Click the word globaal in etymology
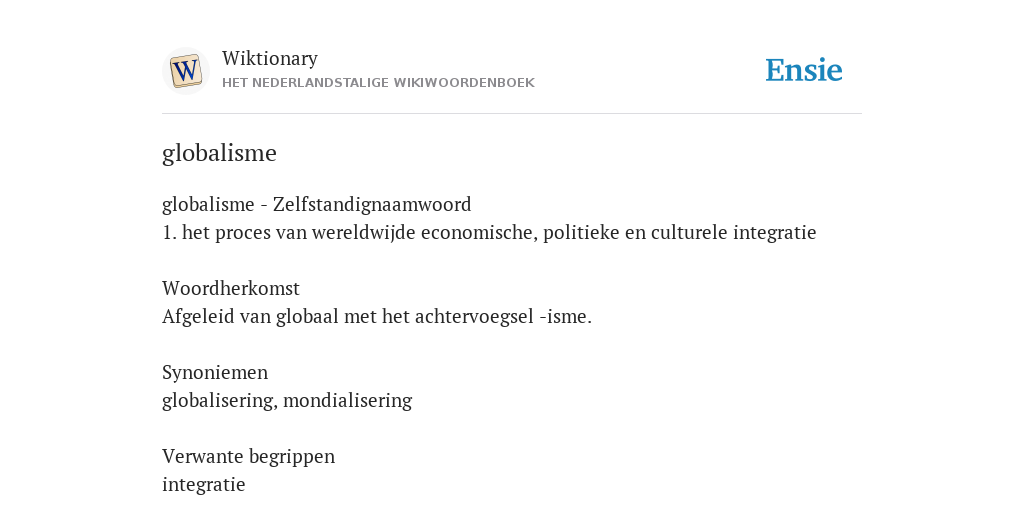Image resolution: width=1024 pixels, height=512 pixels. click(x=307, y=317)
